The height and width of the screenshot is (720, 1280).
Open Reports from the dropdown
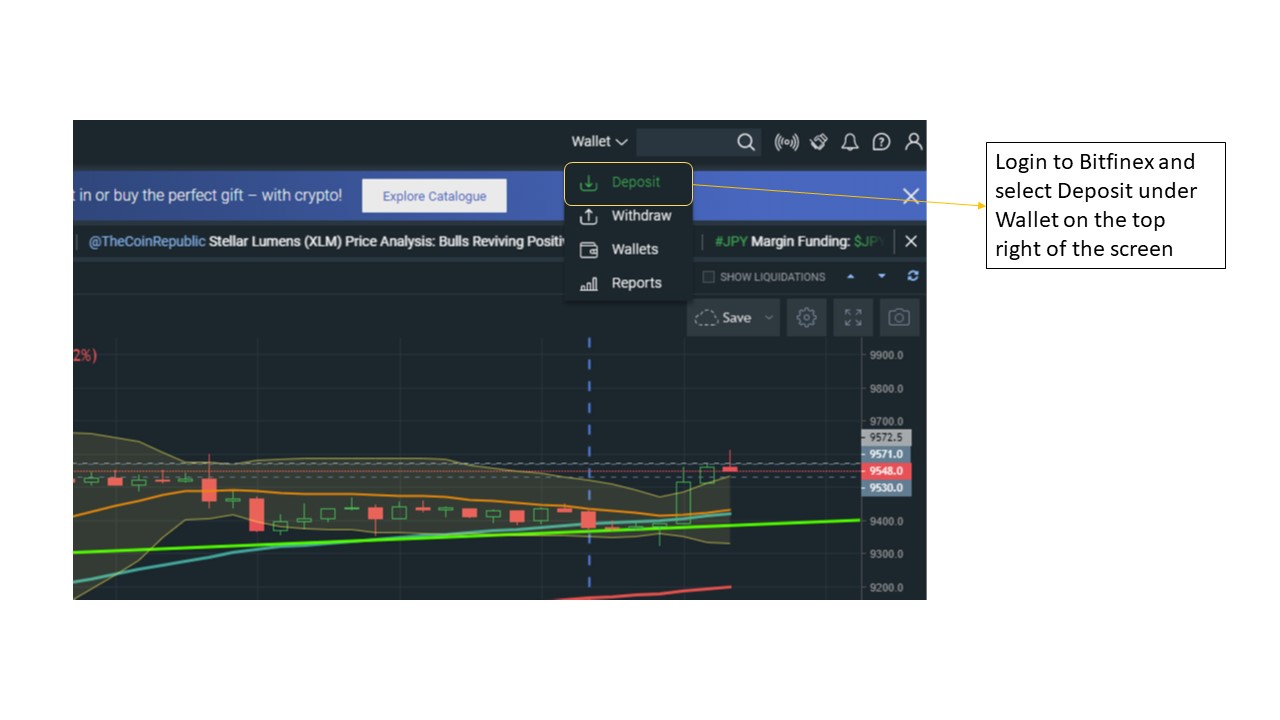[x=629, y=283]
